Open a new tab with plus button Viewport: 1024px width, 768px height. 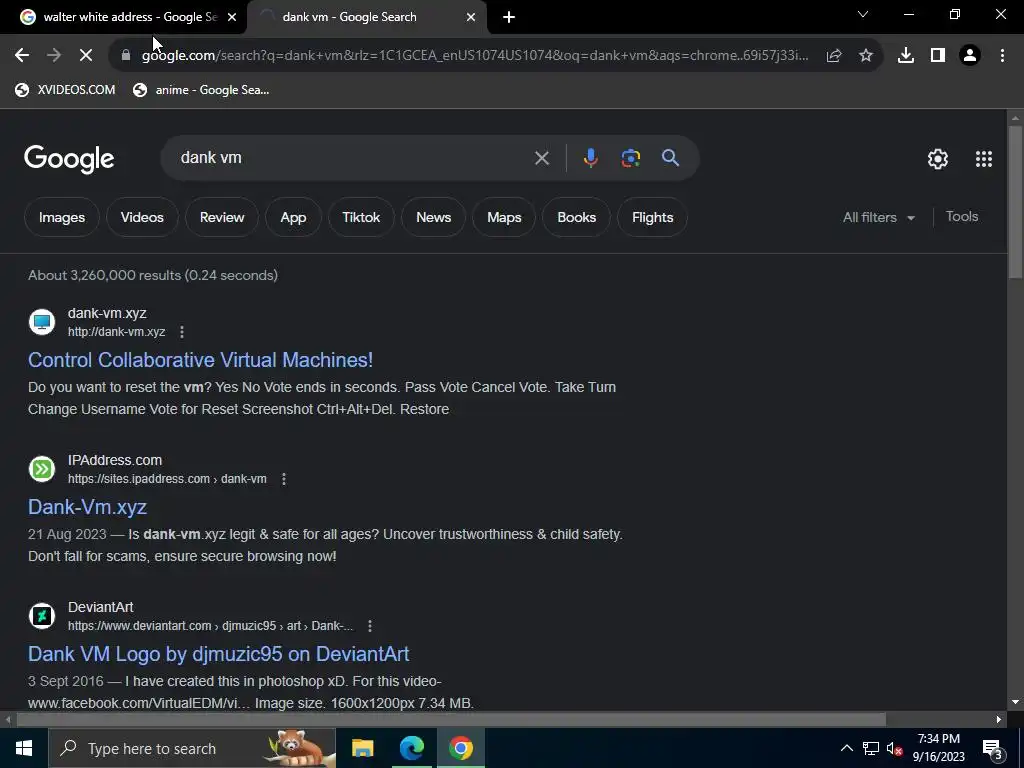click(509, 17)
